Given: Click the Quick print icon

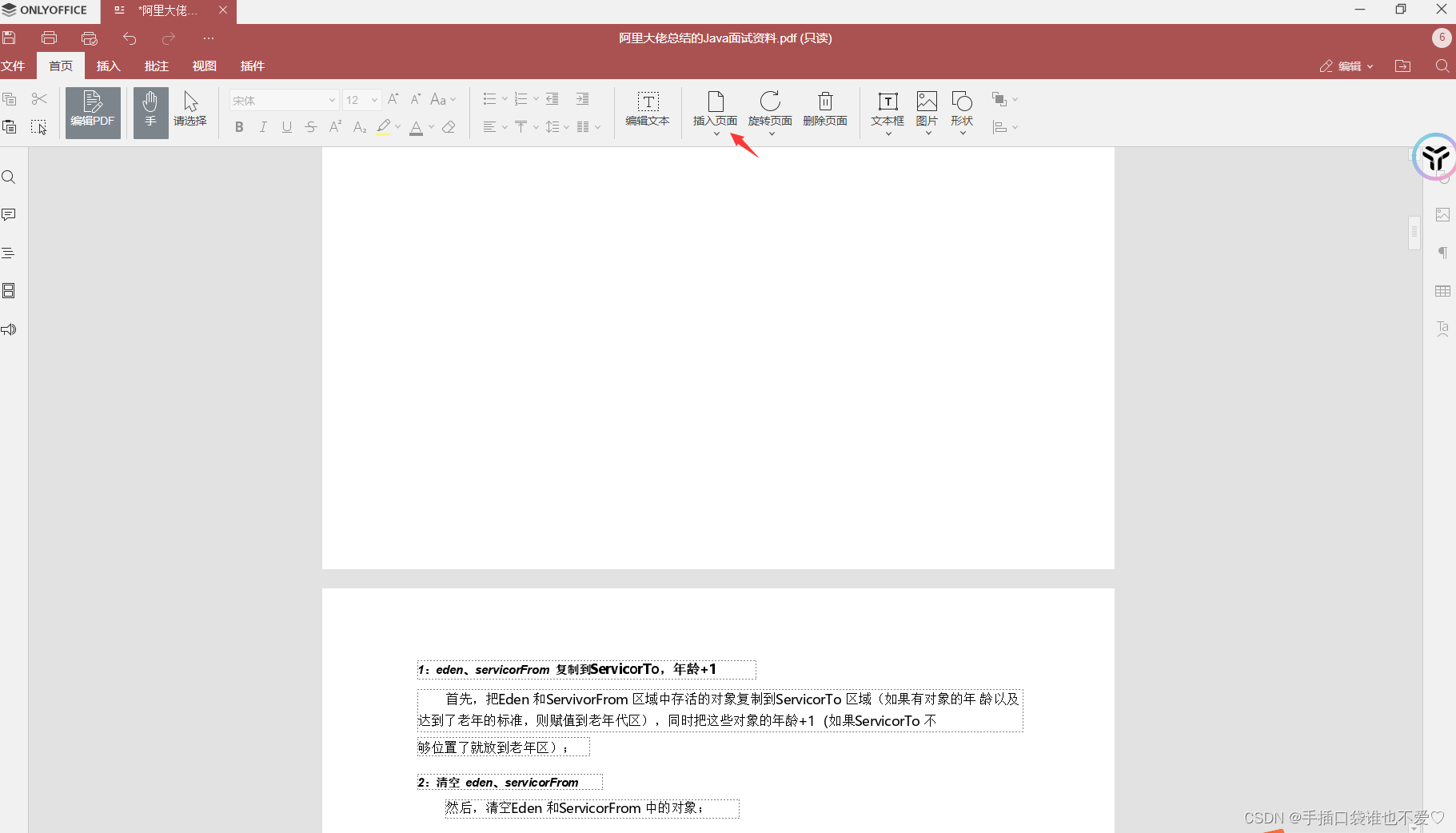Looking at the screenshot, I should pyautogui.click(x=89, y=38).
